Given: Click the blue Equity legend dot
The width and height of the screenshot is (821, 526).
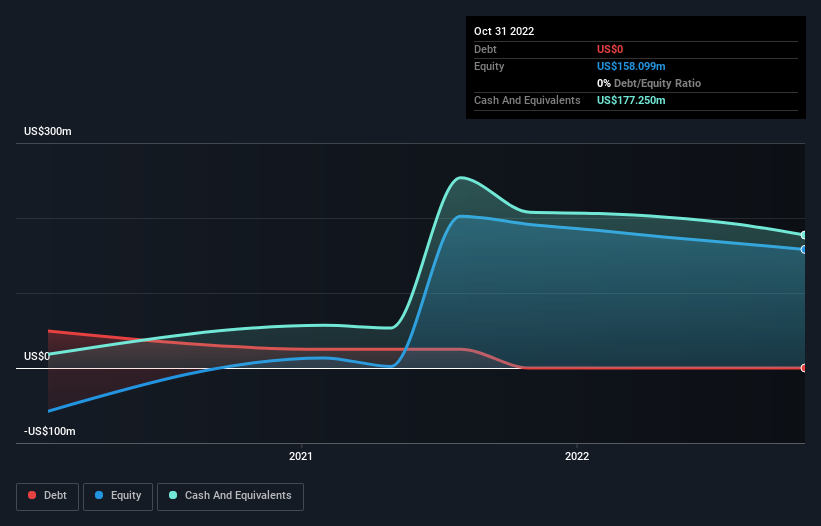Looking at the screenshot, I should tap(99, 495).
